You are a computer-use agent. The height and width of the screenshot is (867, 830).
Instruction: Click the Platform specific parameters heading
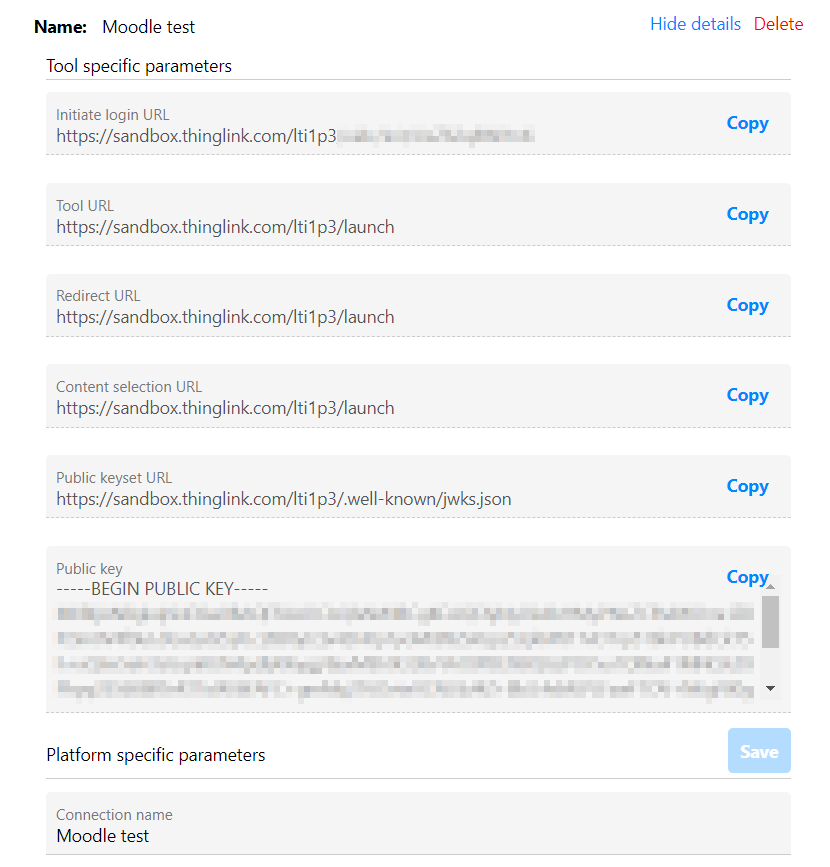pyautogui.click(x=155, y=755)
